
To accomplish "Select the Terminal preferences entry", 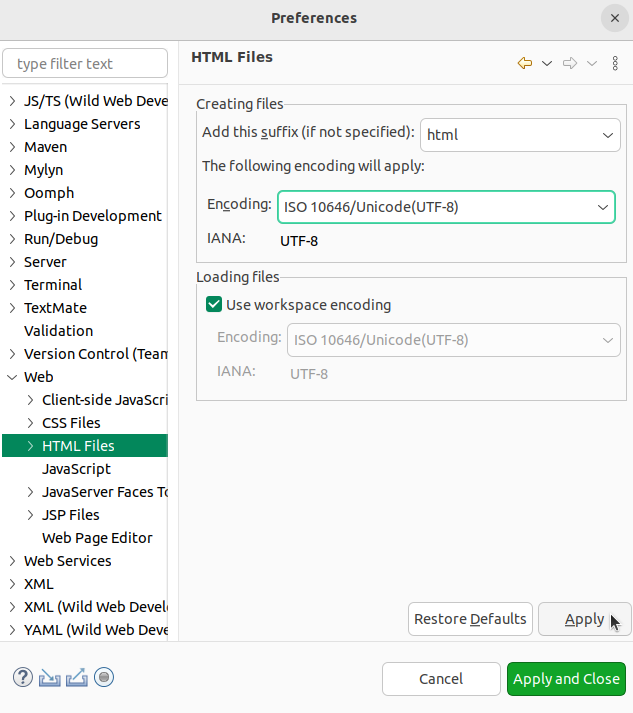I will pyautogui.click(x=53, y=285).
